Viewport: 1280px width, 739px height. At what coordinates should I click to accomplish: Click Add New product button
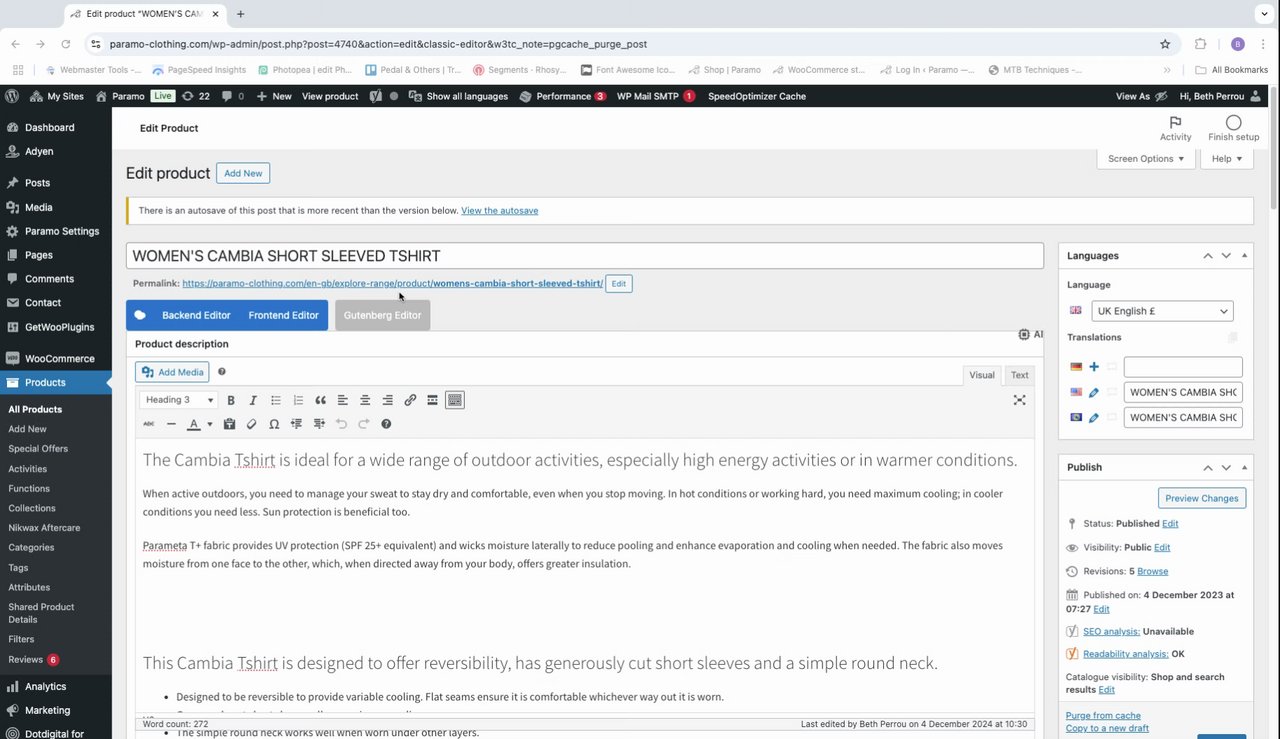click(x=243, y=173)
